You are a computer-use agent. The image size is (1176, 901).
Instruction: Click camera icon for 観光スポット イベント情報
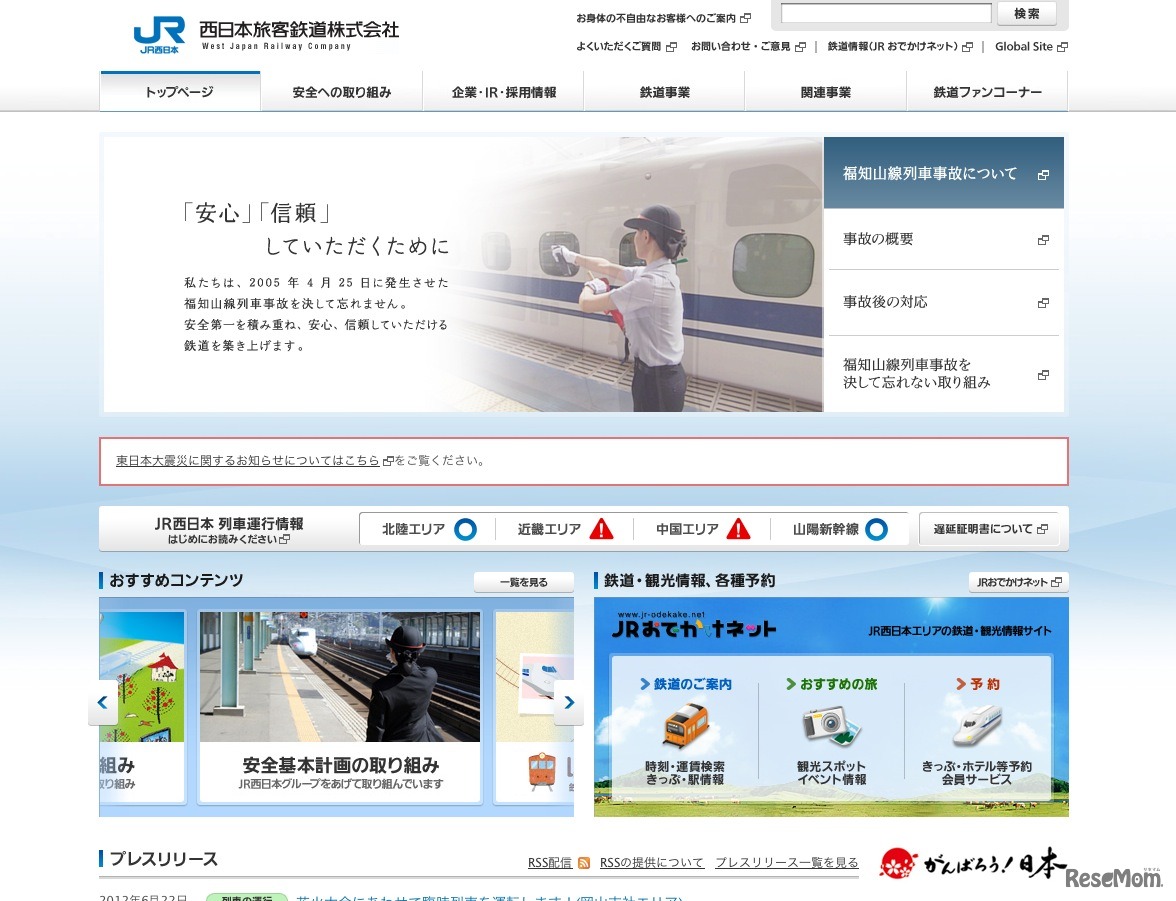tap(831, 725)
